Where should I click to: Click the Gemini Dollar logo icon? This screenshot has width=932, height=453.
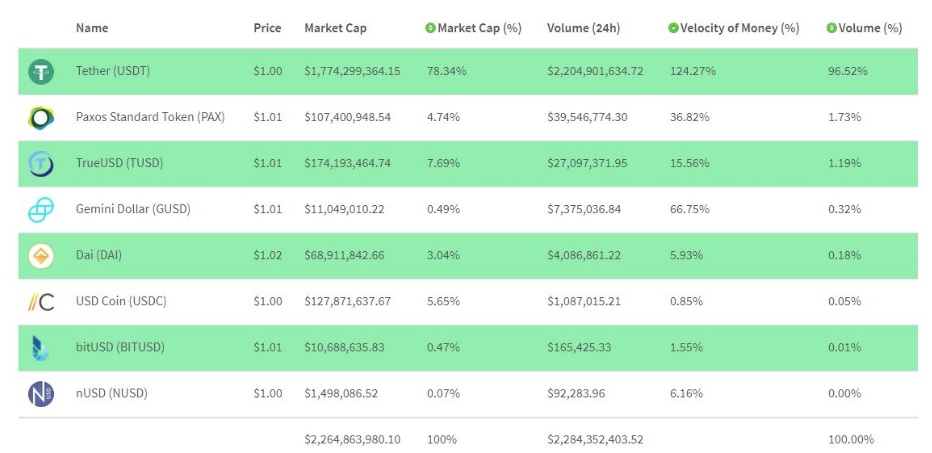click(x=41, y=210)
